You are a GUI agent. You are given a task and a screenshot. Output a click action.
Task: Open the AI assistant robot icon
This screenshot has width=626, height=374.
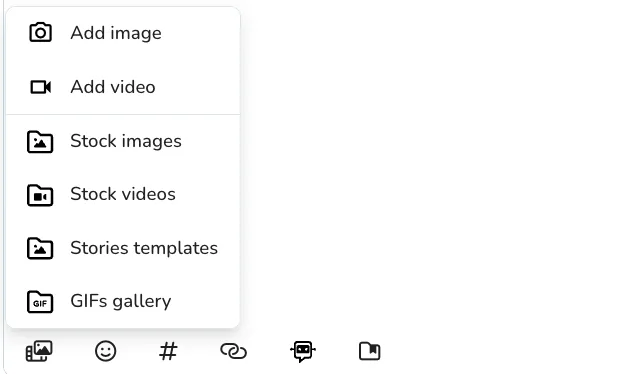pos(303,351)
